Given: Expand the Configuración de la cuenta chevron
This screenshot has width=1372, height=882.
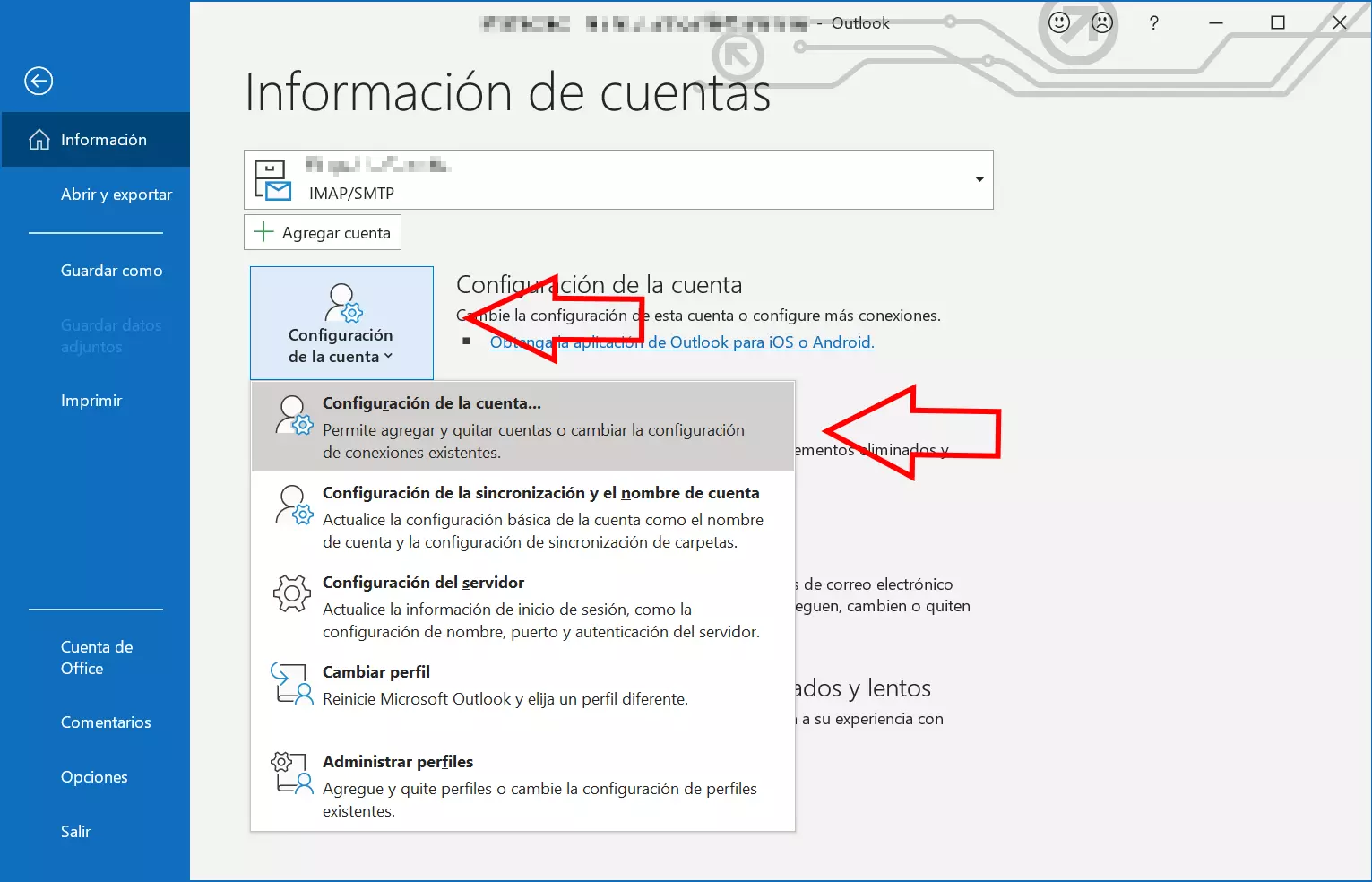Looking at the screenshot, I should click(x=389, y=356).
